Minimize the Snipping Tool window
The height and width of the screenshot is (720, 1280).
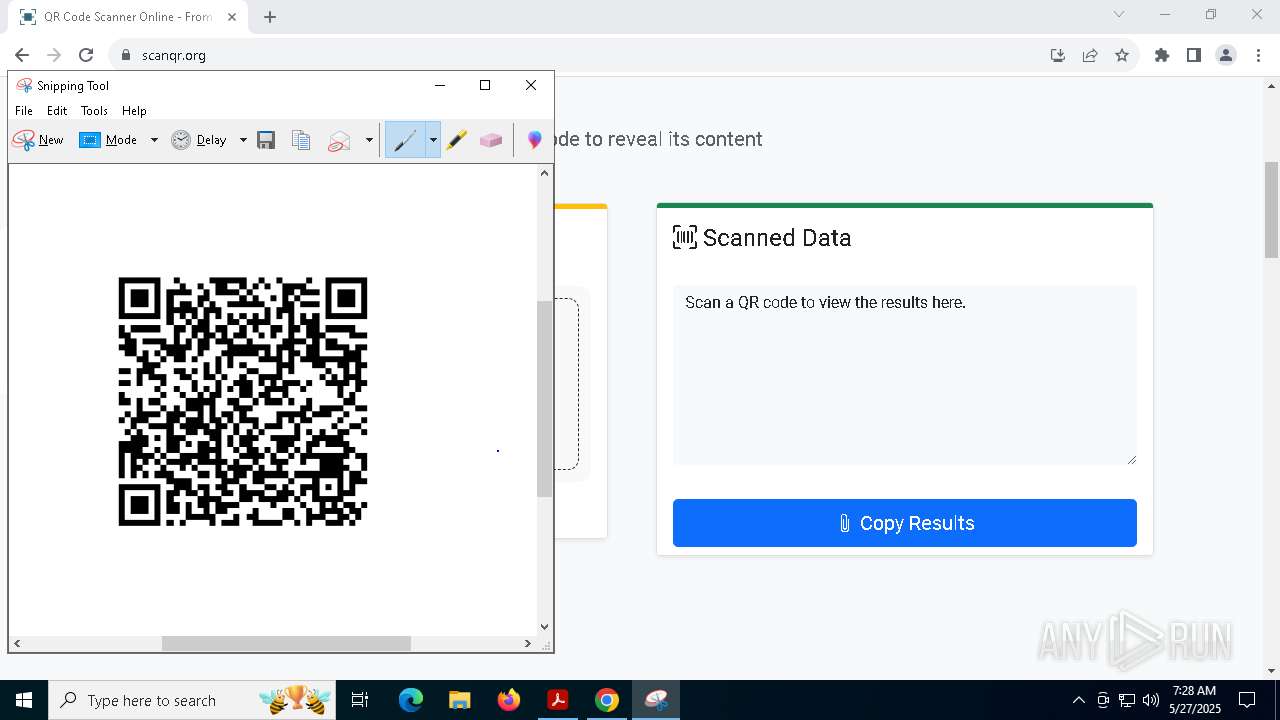click(440, 85)
